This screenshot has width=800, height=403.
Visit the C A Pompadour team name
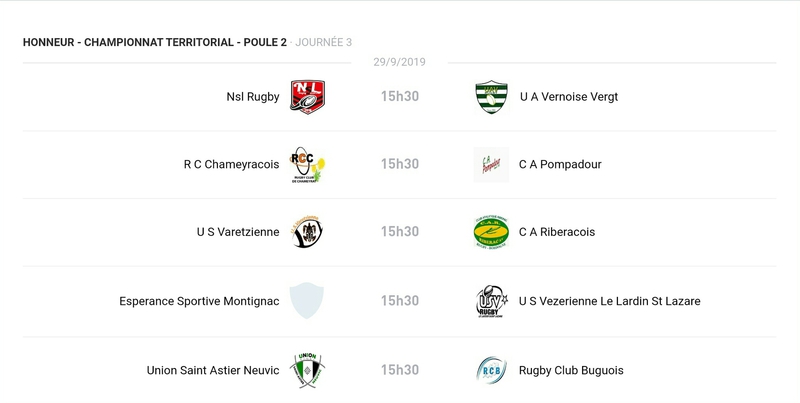(560, 164)
